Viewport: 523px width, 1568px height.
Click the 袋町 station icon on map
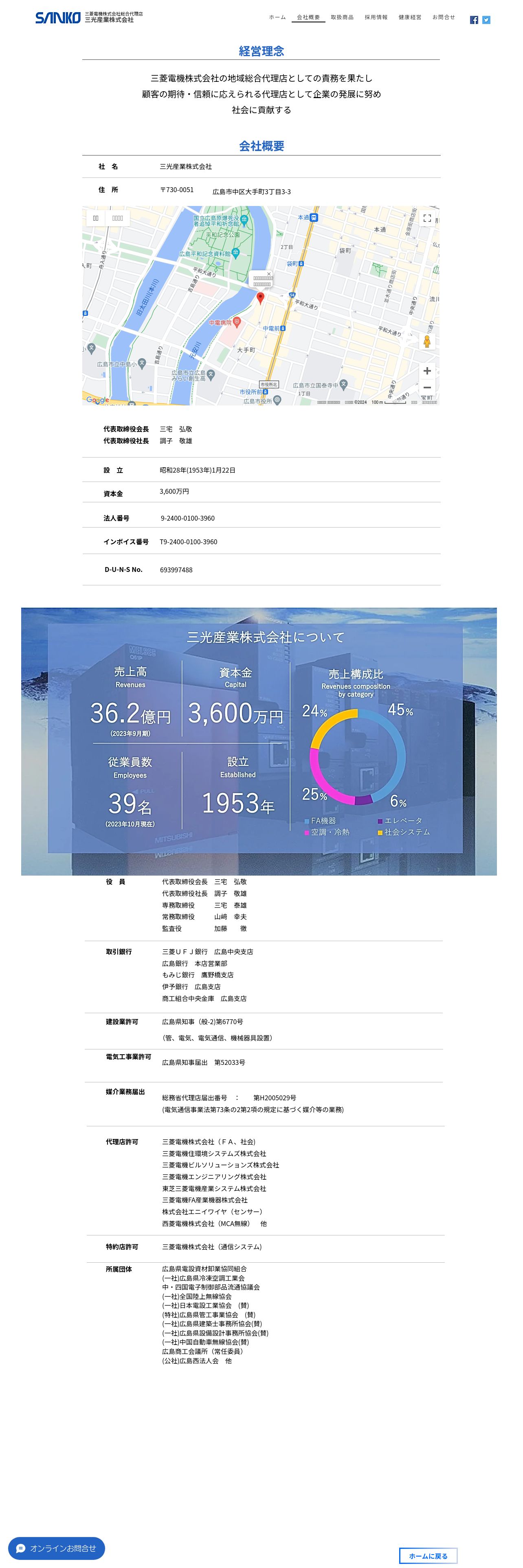301,263
